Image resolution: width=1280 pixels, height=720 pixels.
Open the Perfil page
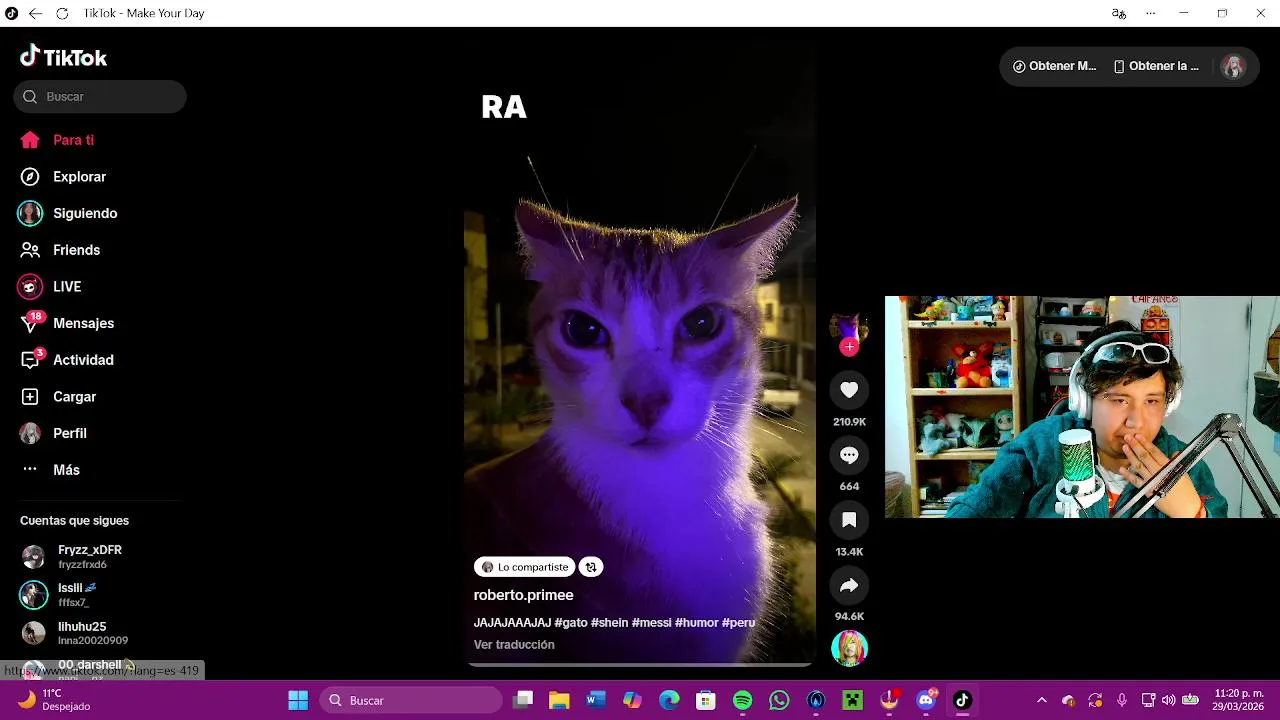[x=53, y=433]
